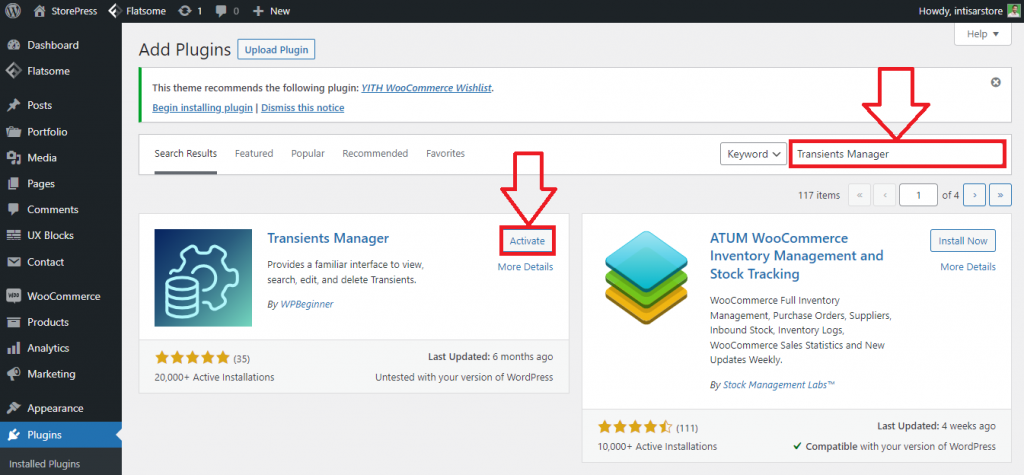Click the Upload Plugin button
Image resolution: width=1024 pixels, height=475 pixels.
point(276,50)
